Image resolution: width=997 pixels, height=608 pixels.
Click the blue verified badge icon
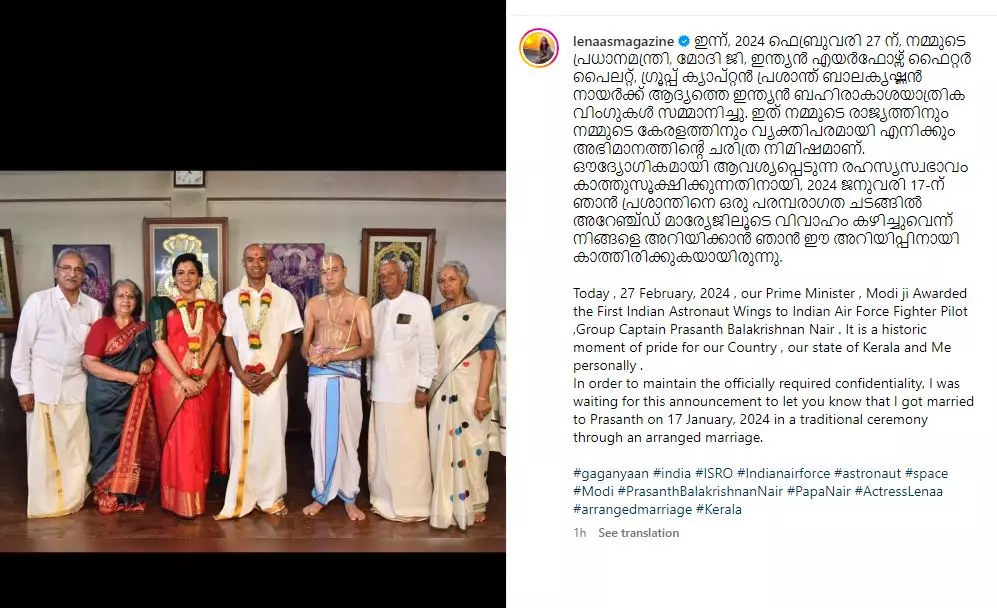pyautogui.click(x=684, y=41)
